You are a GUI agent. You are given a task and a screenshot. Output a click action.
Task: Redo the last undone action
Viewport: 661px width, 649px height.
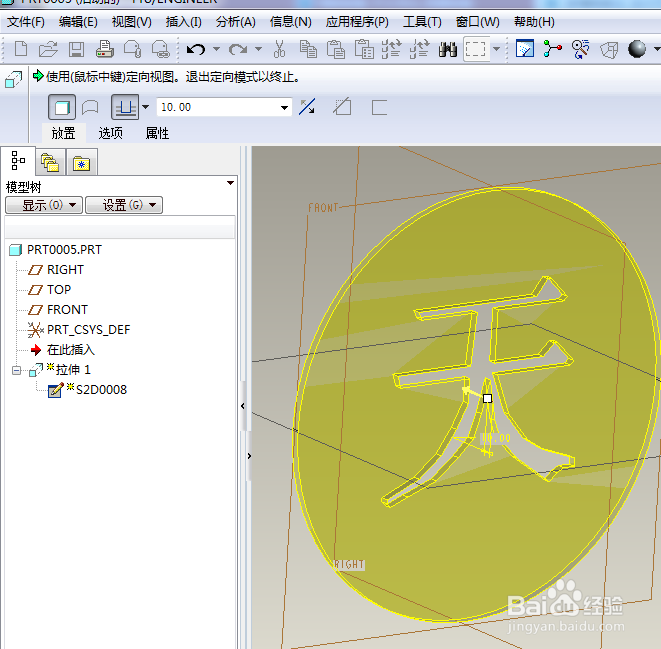click(238, 49)
